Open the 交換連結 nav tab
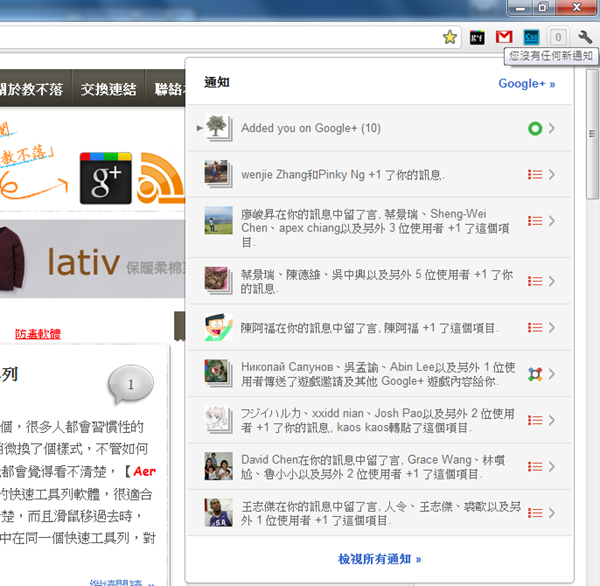This screenshot has height=586, width=600. [x=108, y=88]
